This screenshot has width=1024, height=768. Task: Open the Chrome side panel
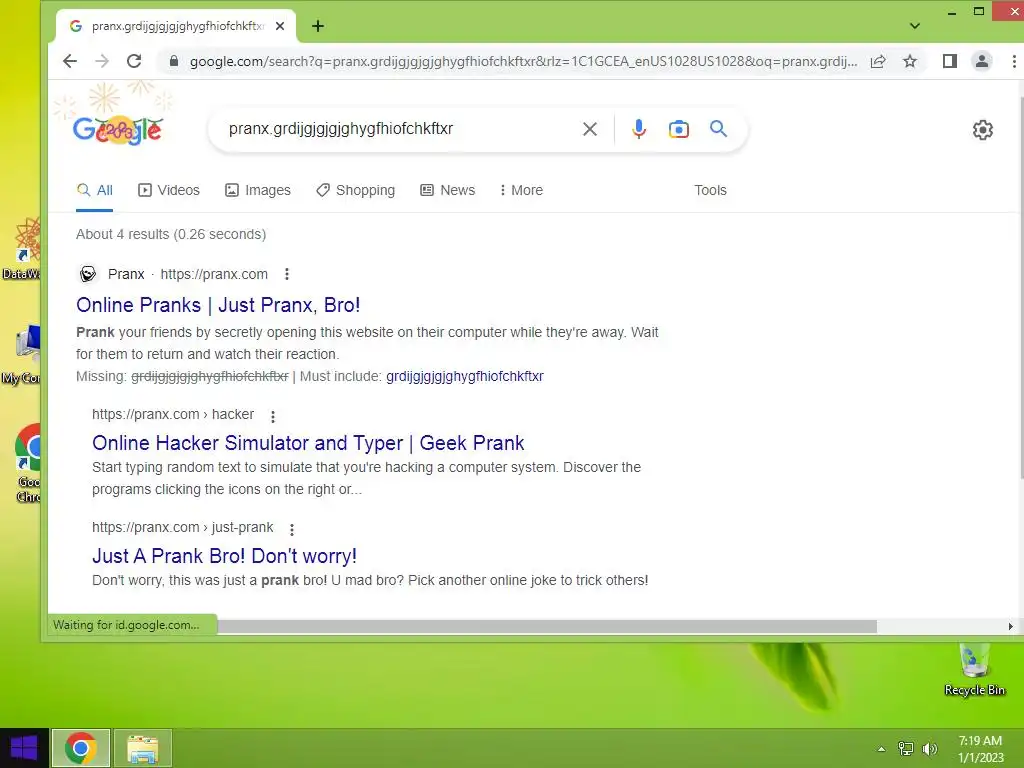coord(950,61)
